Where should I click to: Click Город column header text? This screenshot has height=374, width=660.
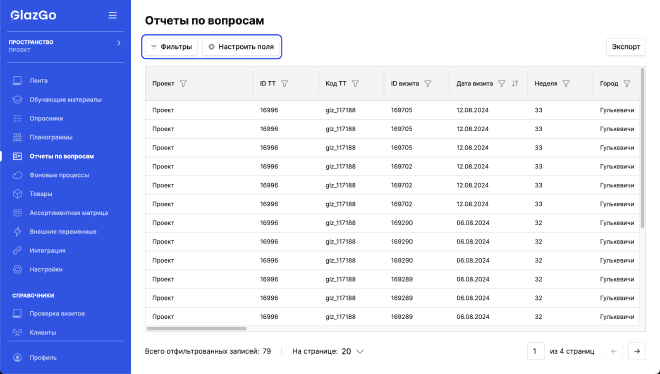(609, 84)
